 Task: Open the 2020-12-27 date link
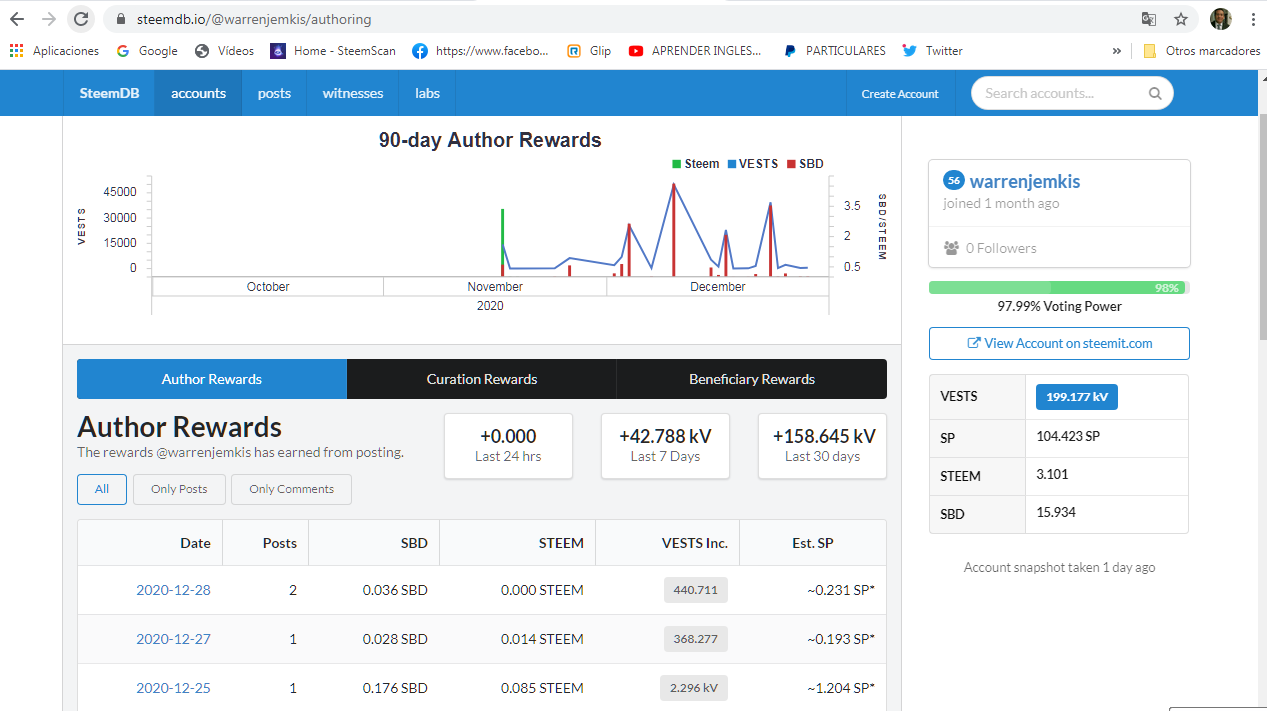173,639
